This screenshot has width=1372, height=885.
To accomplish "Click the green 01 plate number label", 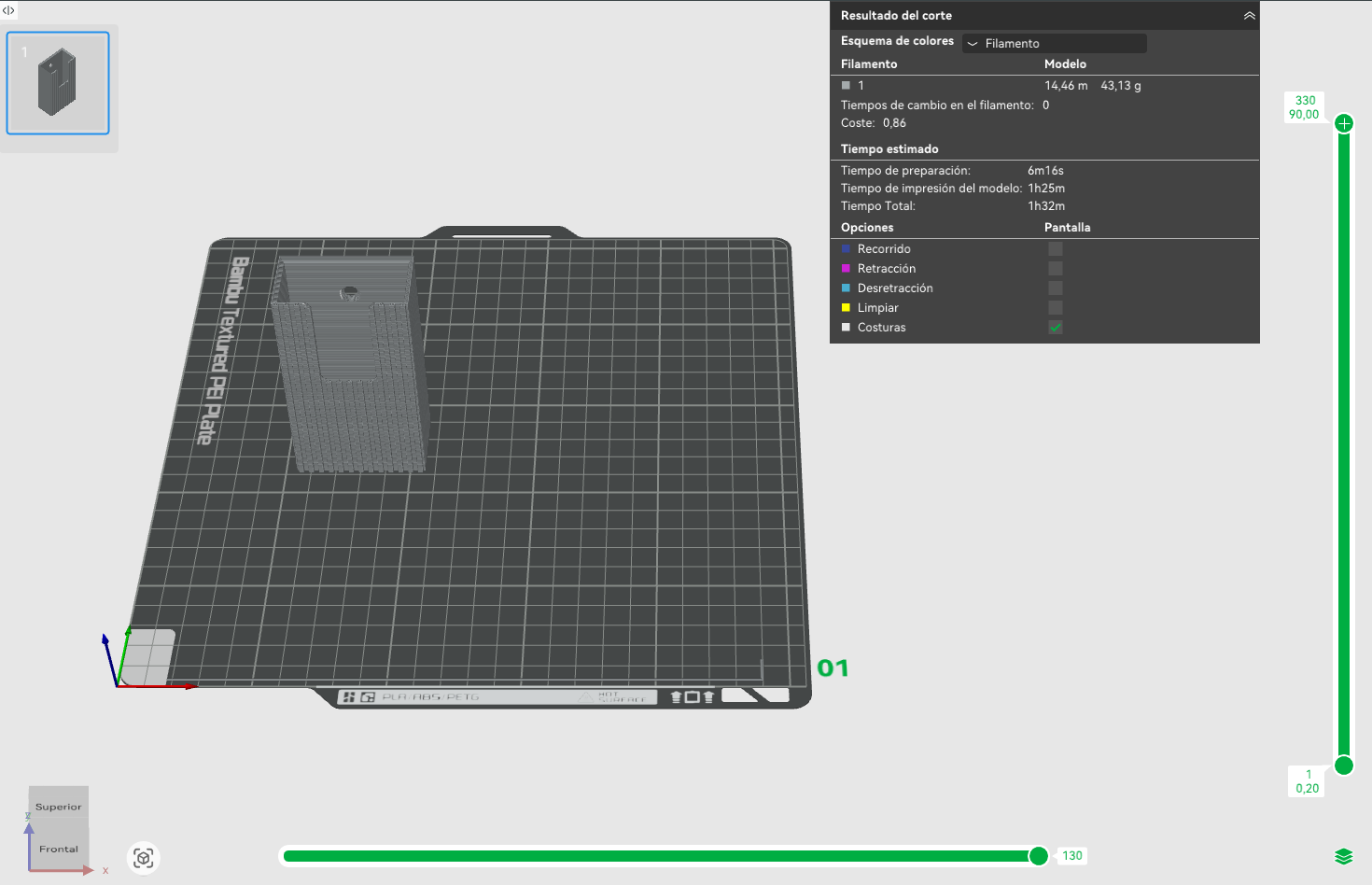I will point(833,668).
